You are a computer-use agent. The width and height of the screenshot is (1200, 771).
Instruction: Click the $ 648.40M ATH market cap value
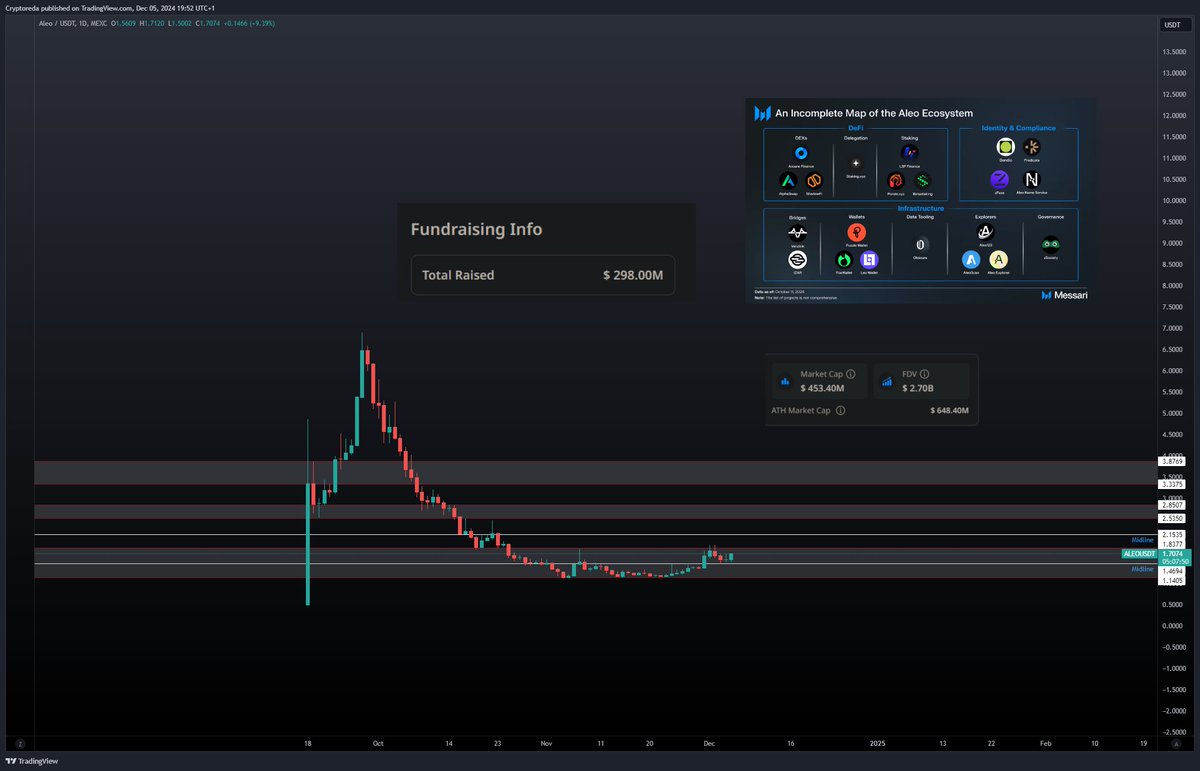point(949,410)
